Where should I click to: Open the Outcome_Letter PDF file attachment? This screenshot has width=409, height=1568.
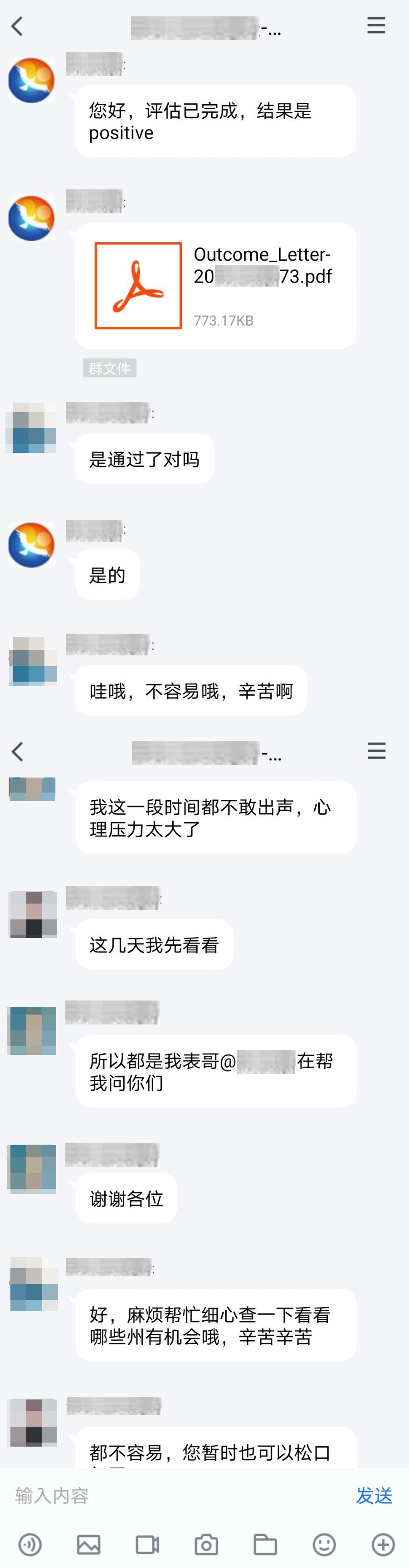pyautogui.click(x=216, y=285)
